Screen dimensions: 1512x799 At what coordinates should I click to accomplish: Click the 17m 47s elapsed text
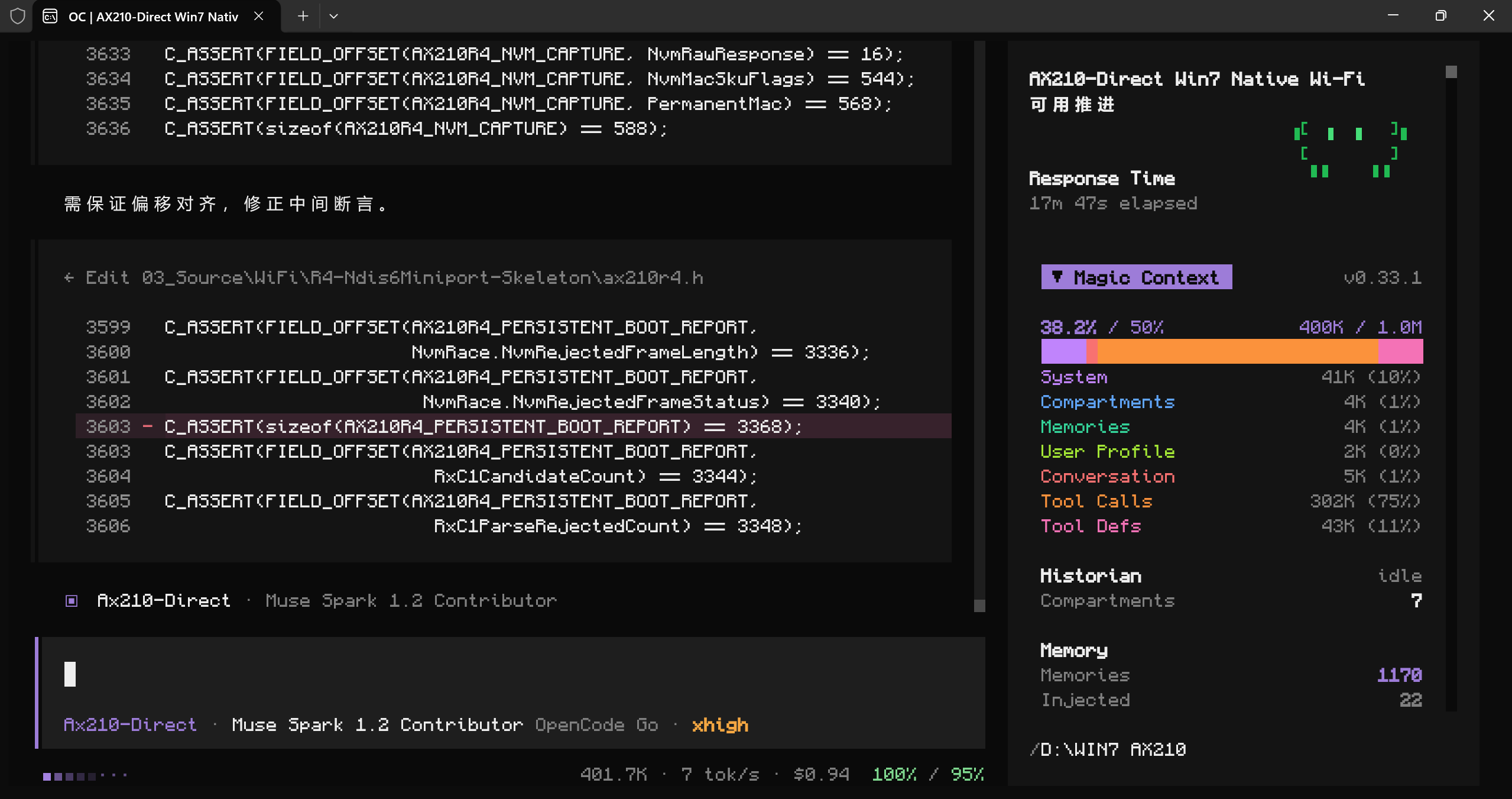1113,203
